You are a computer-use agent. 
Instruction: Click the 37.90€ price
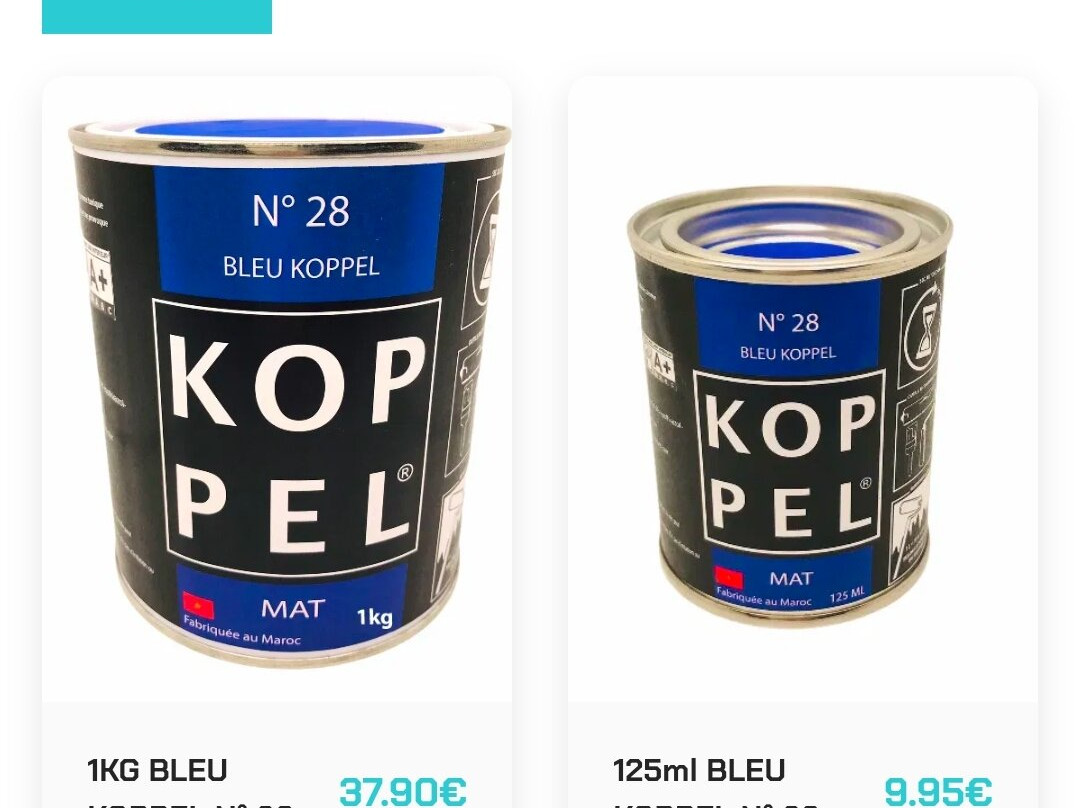click(x=403, y=791)
